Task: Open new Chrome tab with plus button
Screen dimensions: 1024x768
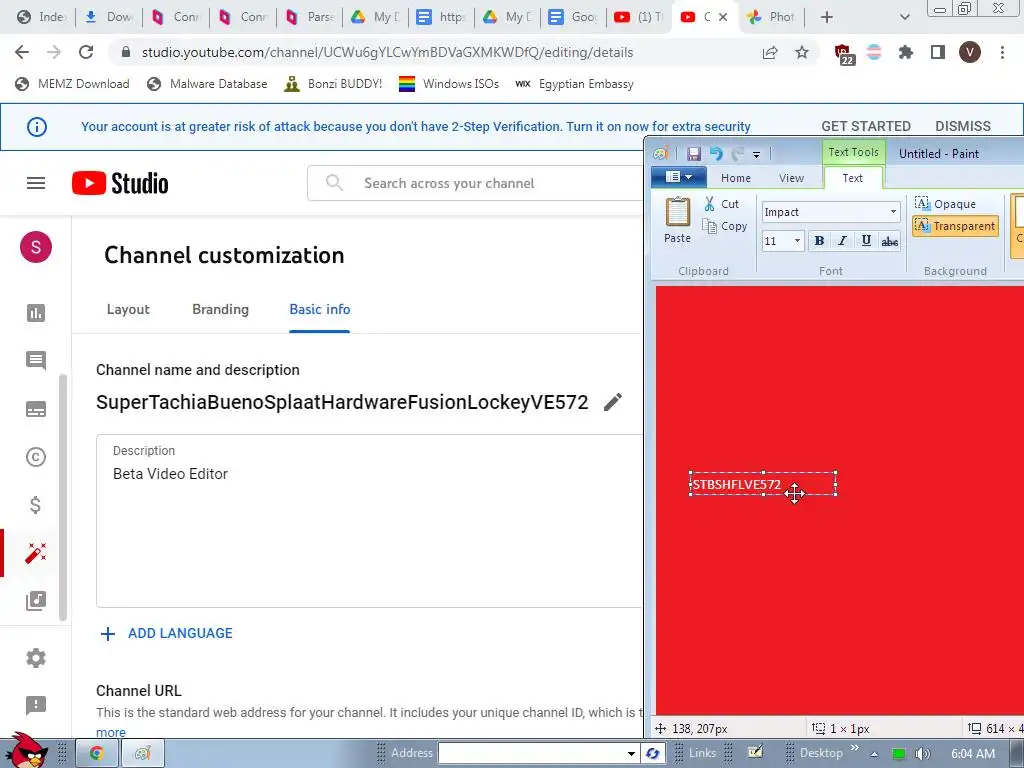Action: coord(827,17)
